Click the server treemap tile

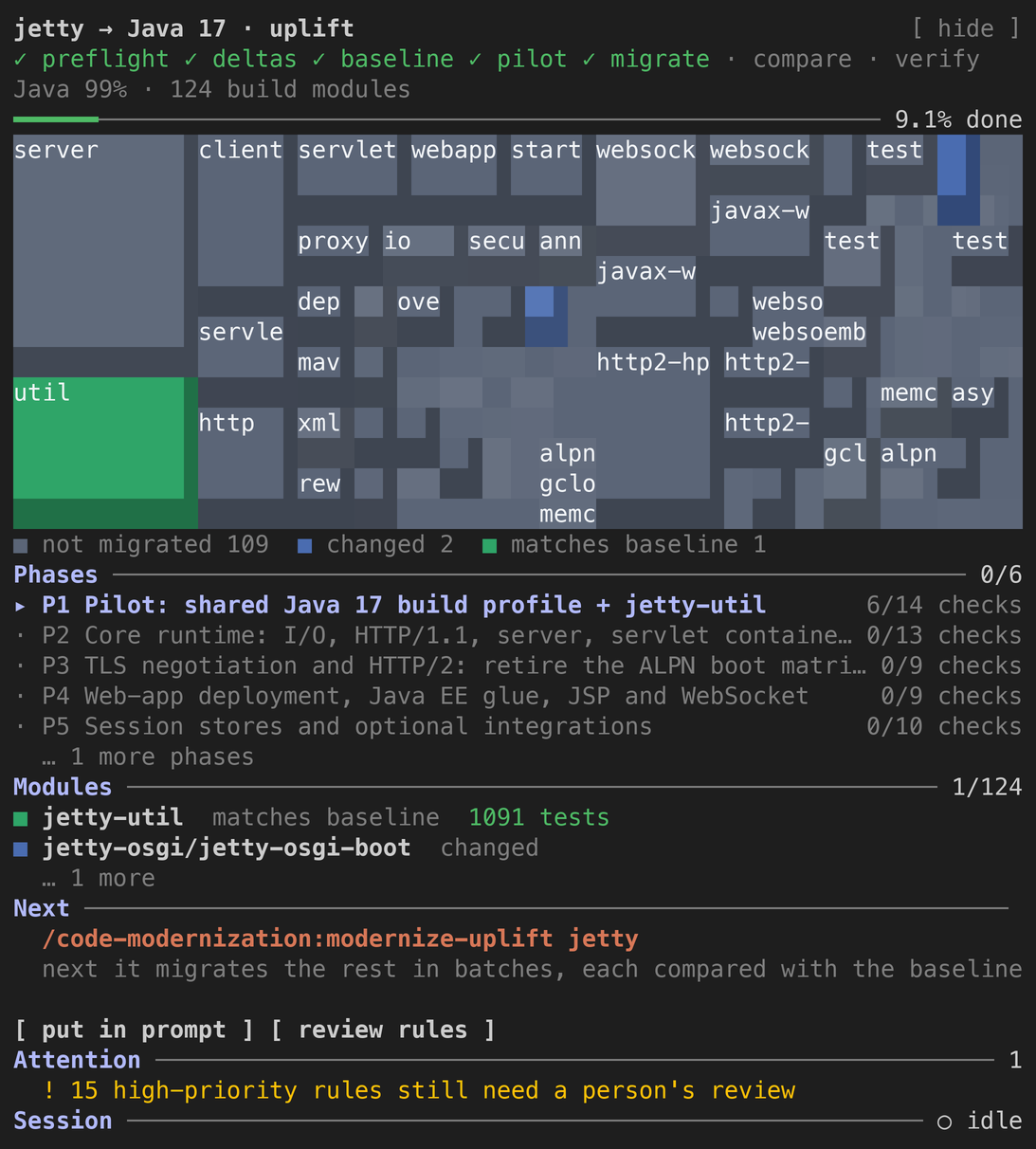pyautogui.click(x=99, y=241)
